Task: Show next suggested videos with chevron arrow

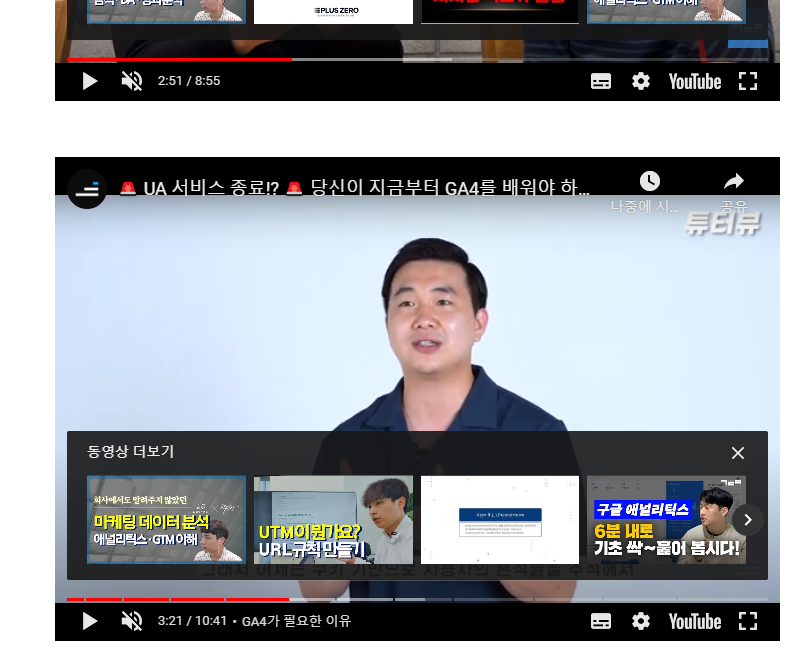Action: [747, 520]
